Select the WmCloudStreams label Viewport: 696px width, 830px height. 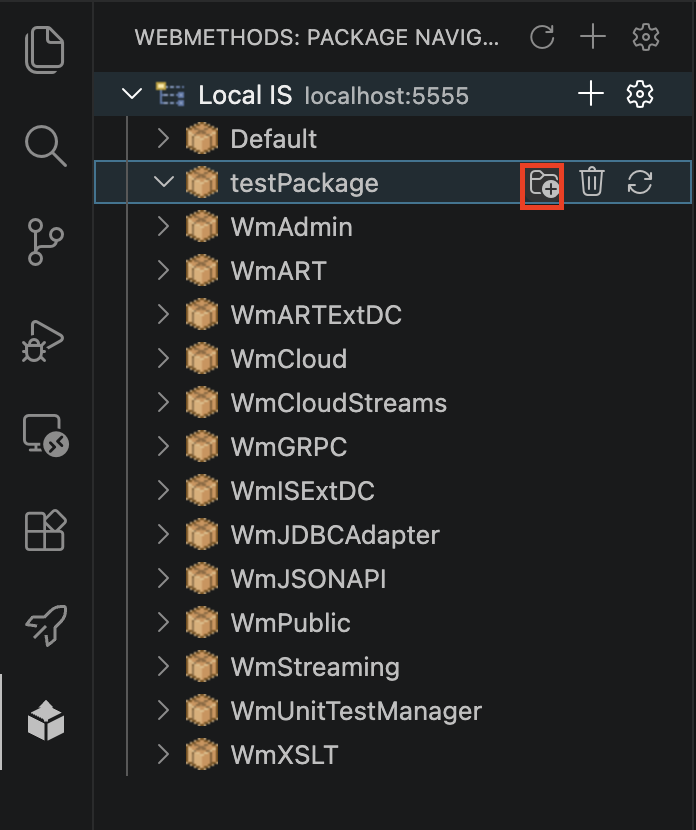click(x=339, y=403)
